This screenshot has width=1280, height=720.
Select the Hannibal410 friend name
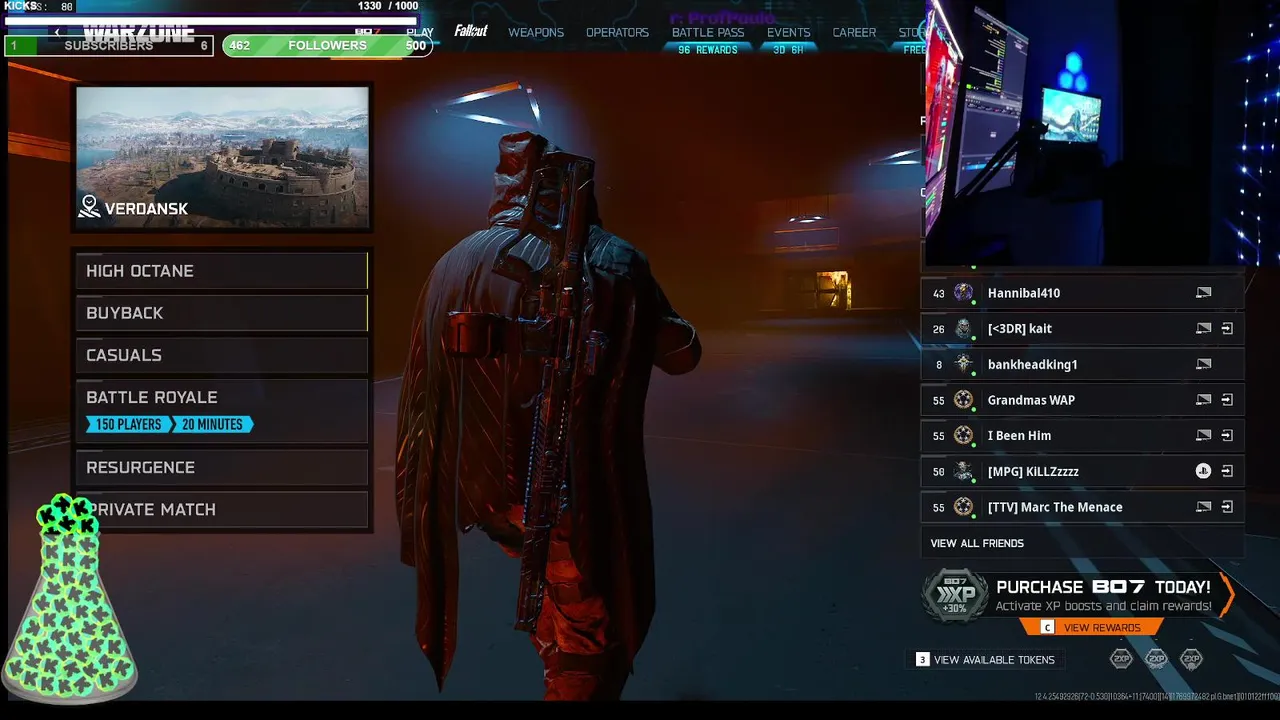1024,293
